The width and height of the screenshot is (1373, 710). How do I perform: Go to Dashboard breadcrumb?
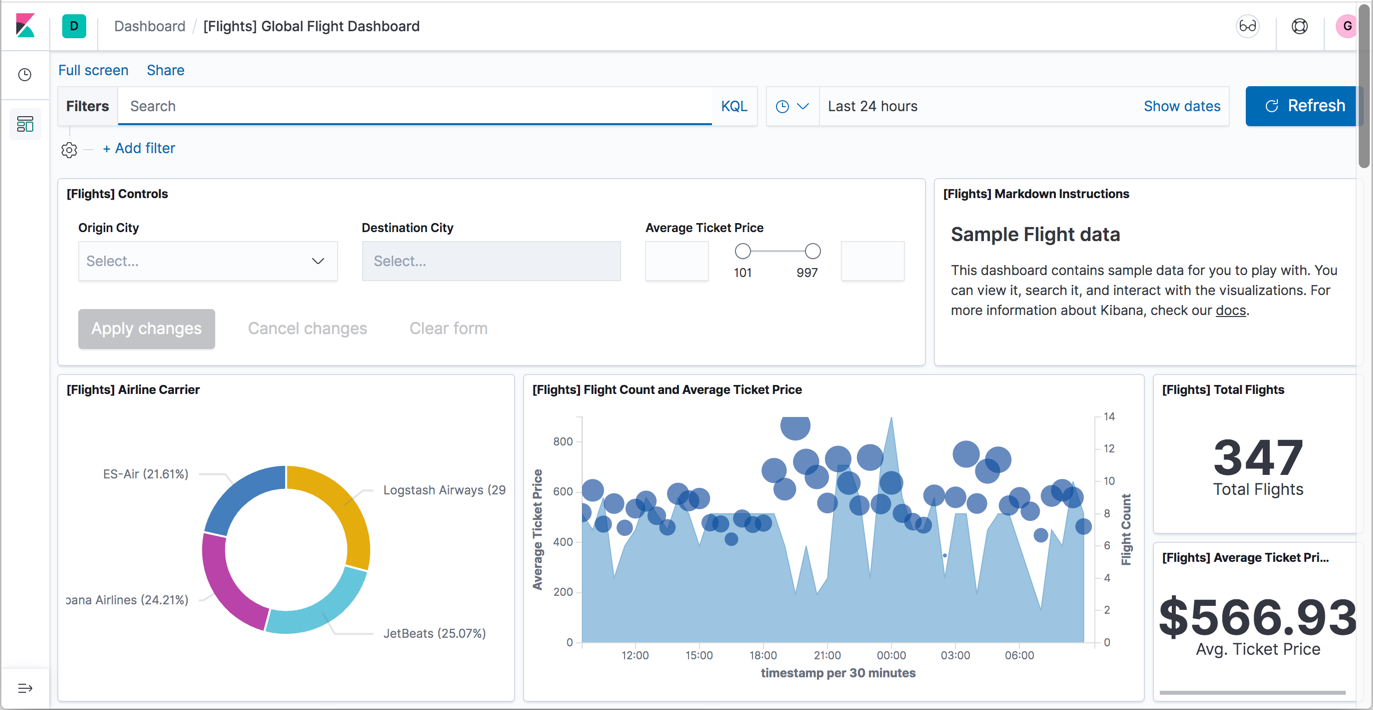149,26
